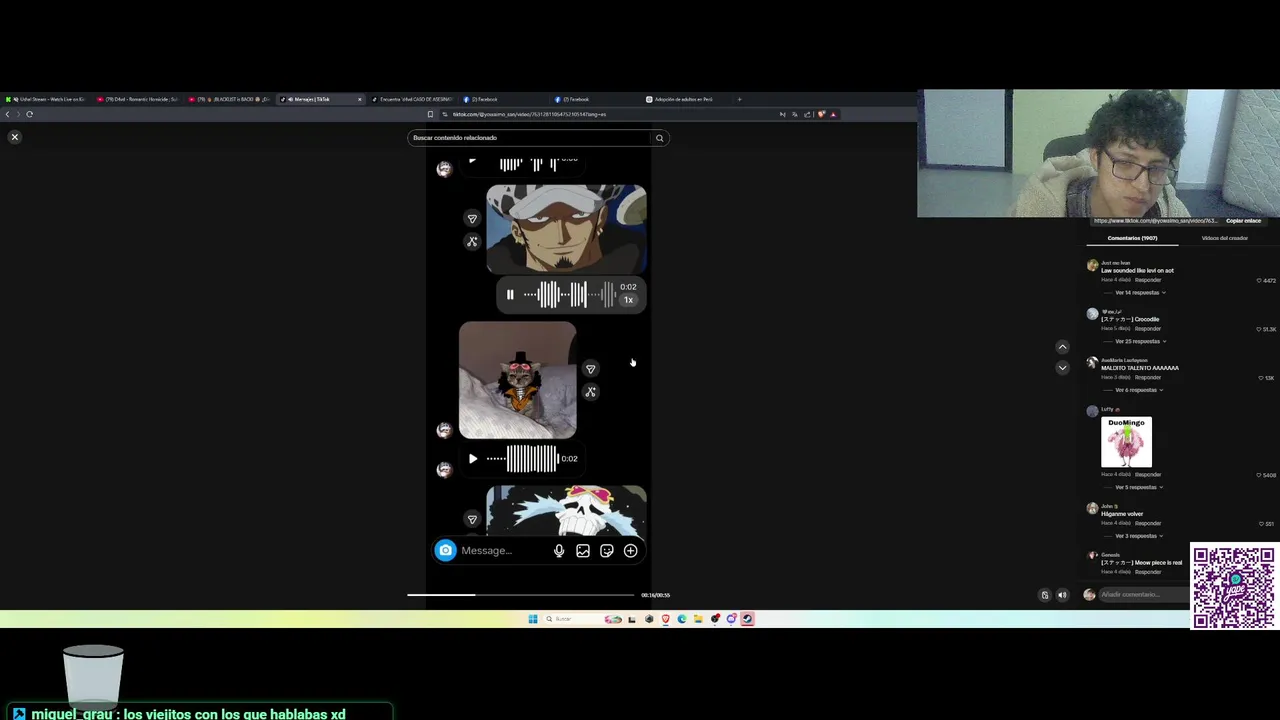Click the scissors icon beside cat image
This screenshot has height=720, width=1280.
(x=590, y=392)
